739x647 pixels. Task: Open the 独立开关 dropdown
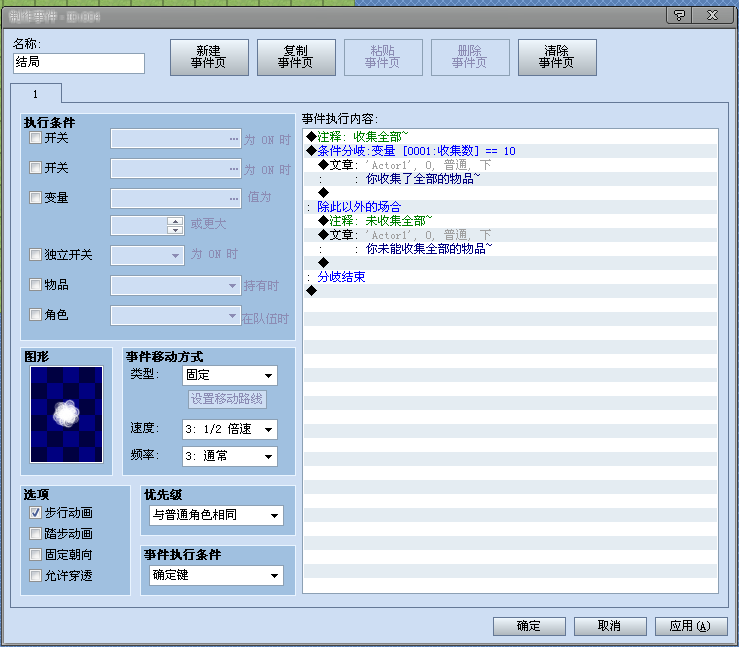(x=147, y=255)
